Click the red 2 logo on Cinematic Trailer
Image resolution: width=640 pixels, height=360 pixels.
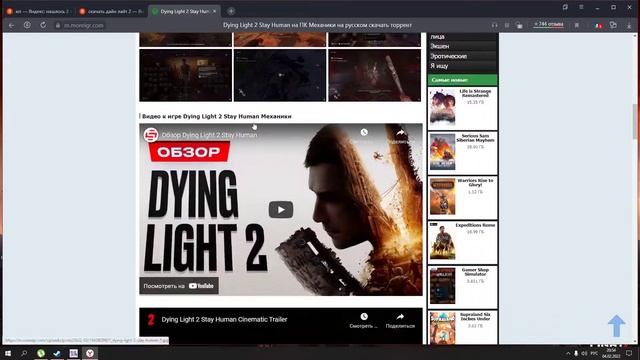[151, 320]
